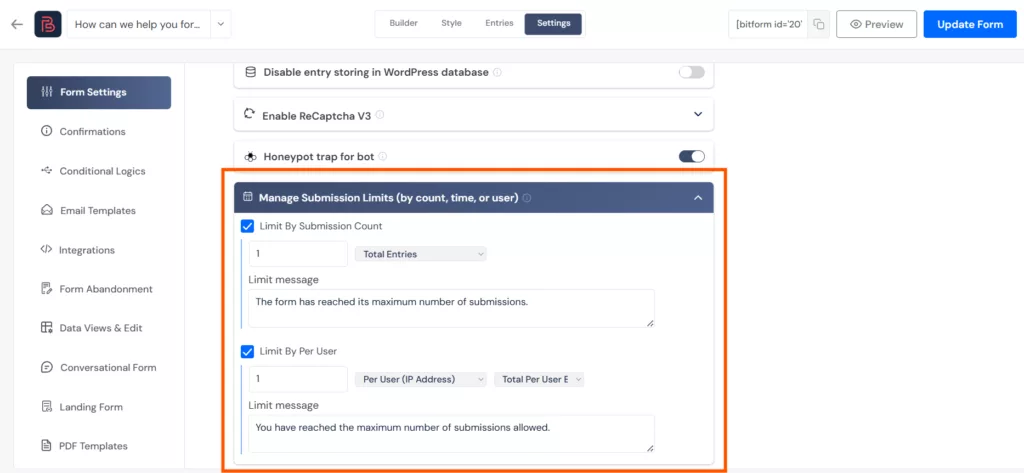Uncheck Limit By Per User checkbox
This screenshot has height=473, width=1024.
[x=248, y=351]
